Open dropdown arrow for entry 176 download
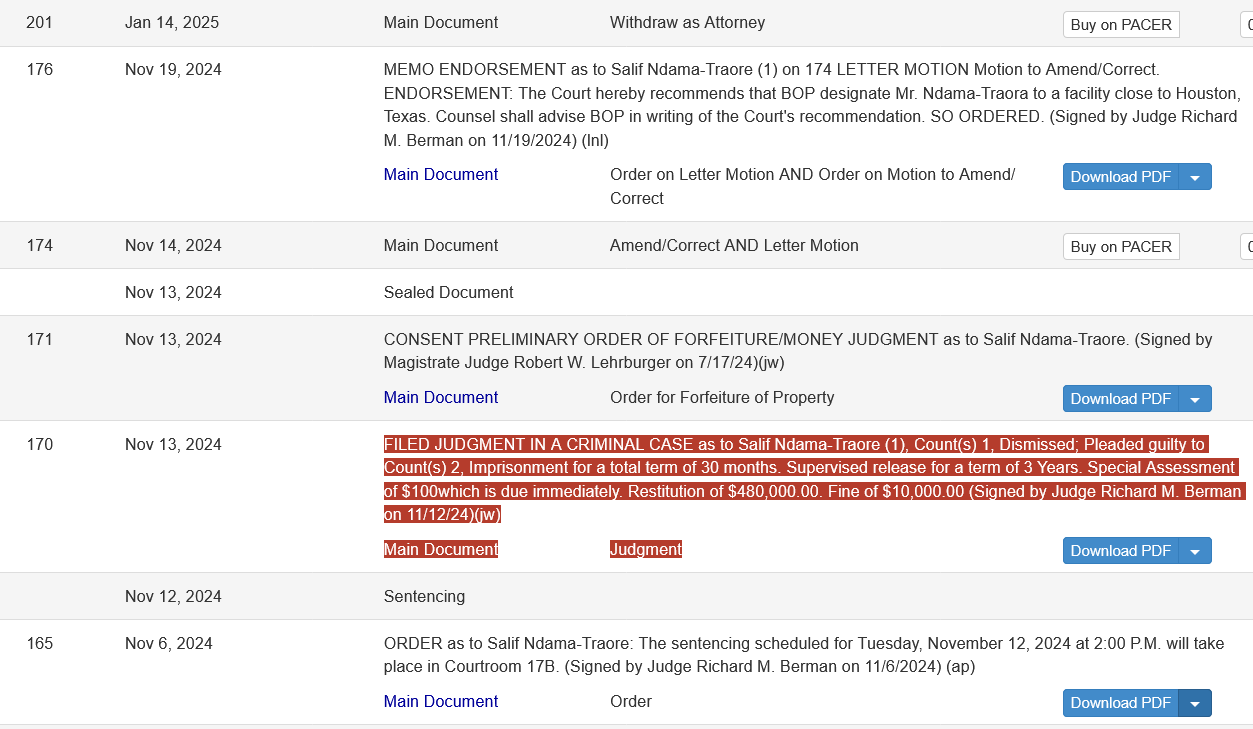Screen dimensions: 1253x729 (x=1195, y=177)
